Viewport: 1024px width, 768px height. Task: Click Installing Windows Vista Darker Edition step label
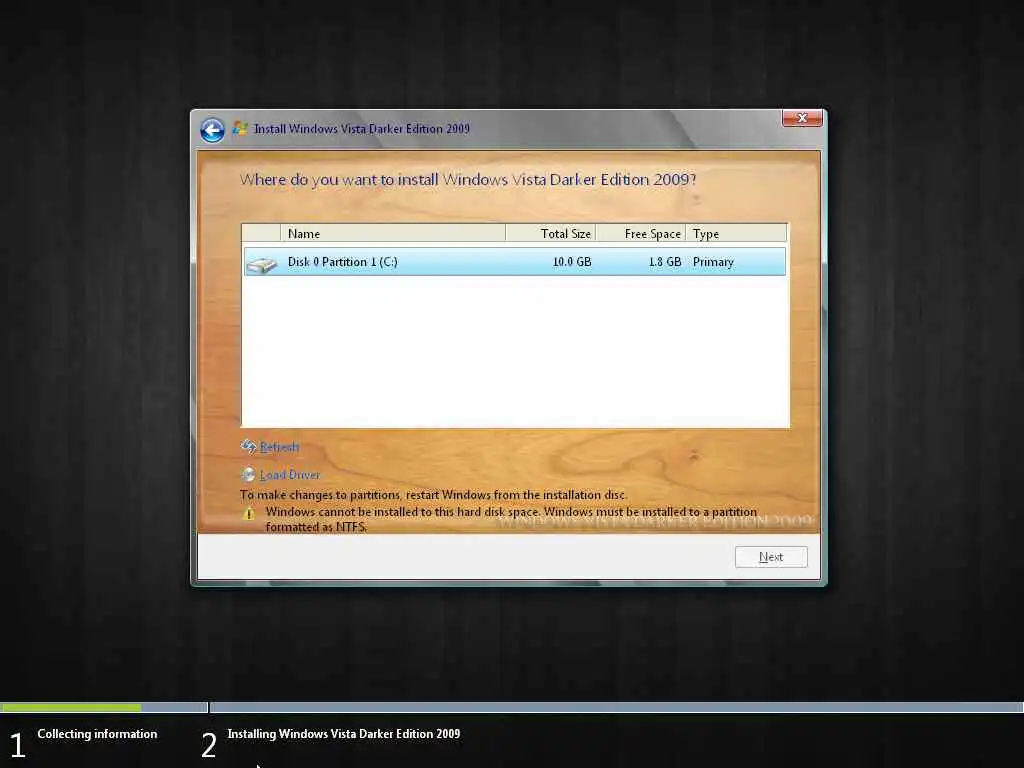344,734
